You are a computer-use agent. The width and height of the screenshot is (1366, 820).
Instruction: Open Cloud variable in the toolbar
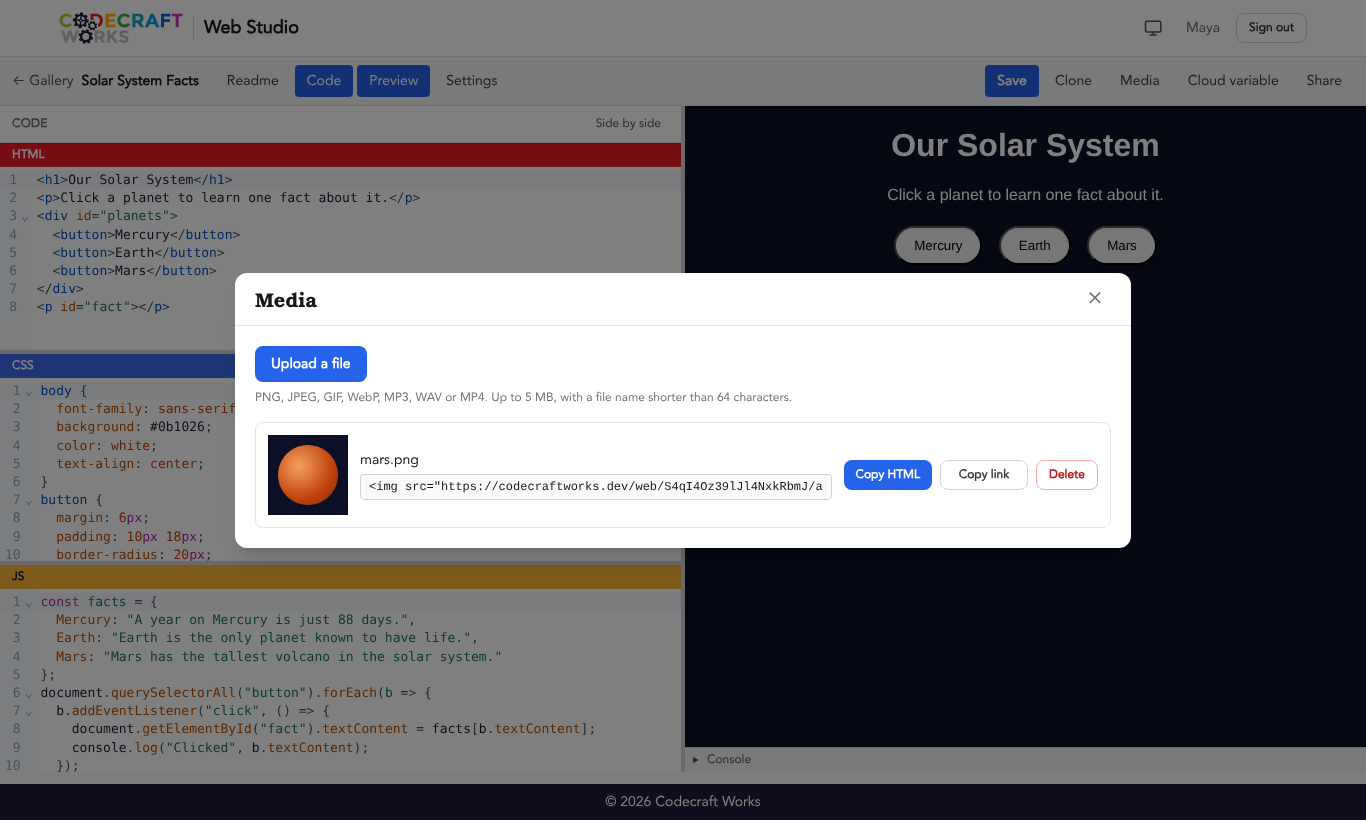[1233, 80]
